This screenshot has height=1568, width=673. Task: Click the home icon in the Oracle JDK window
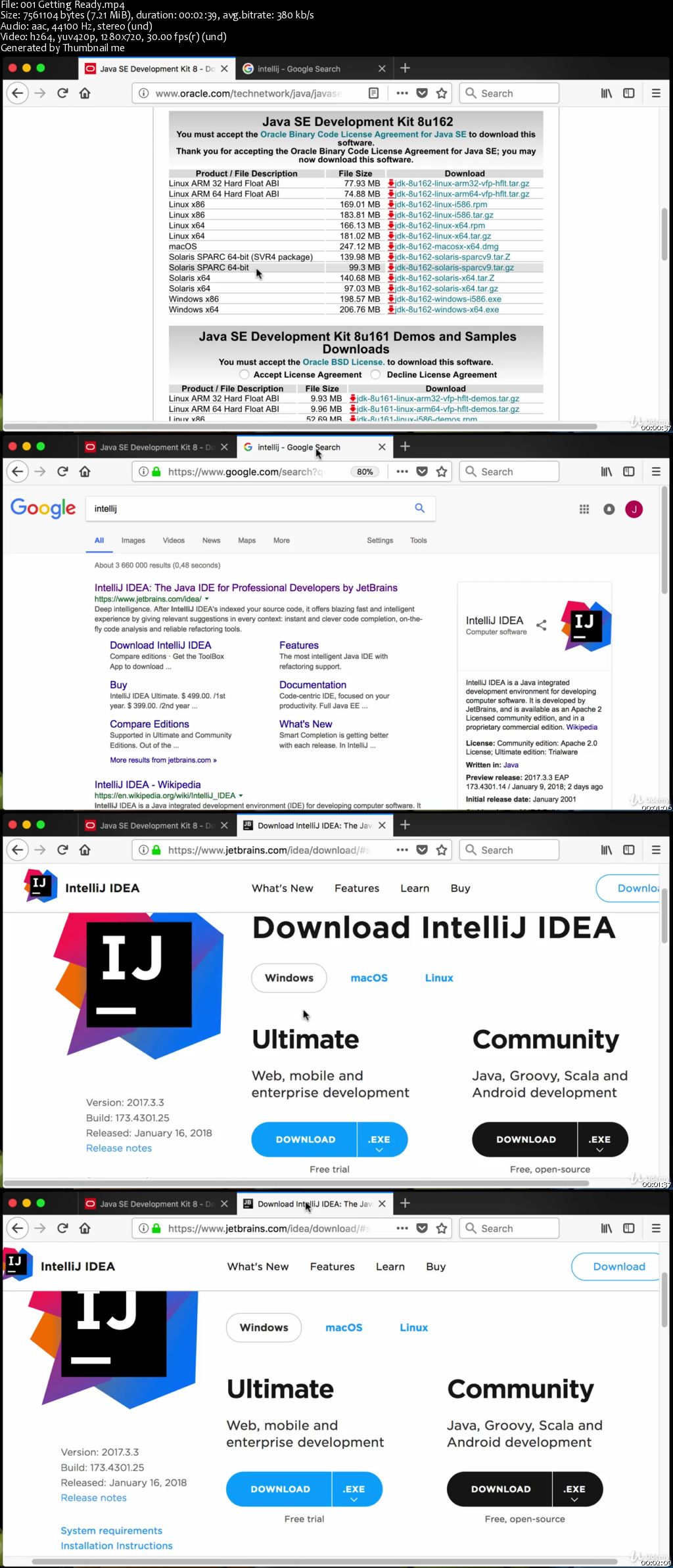85,93
